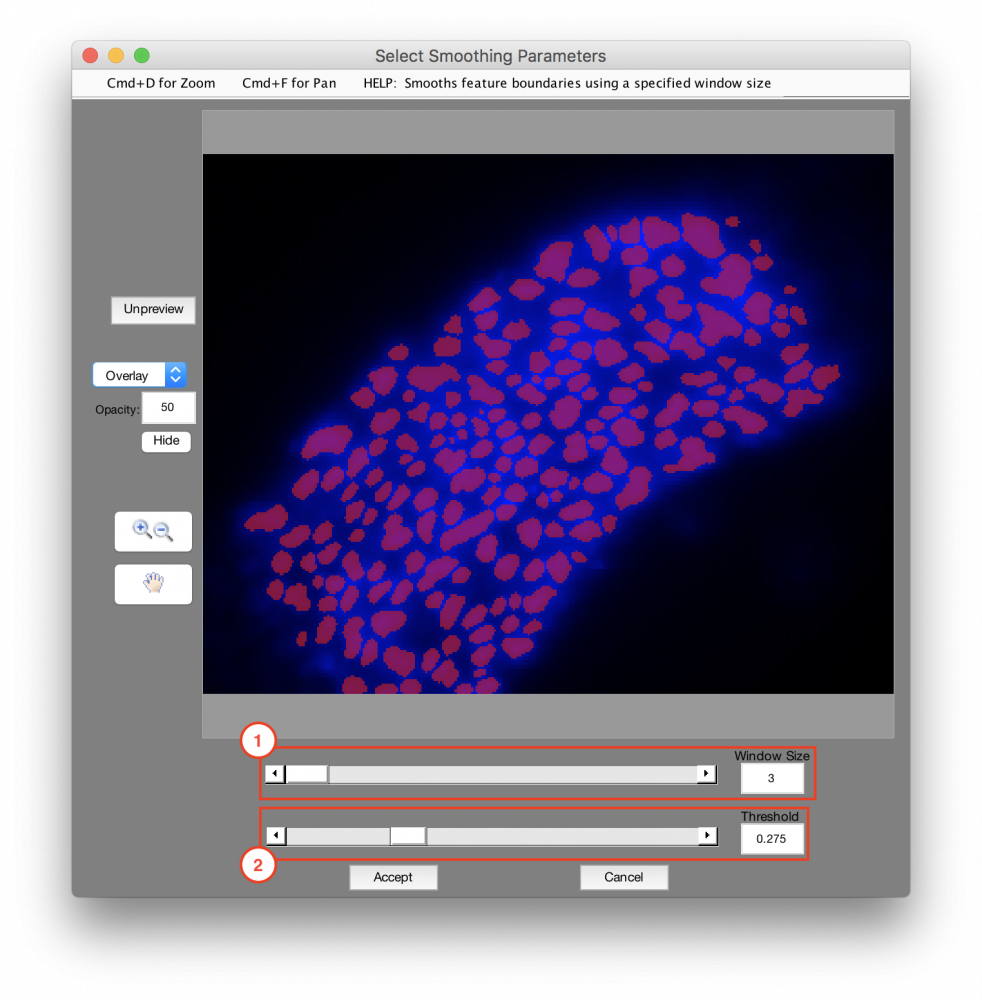Cancel the smoothing dialog
Viewport: 982px width, 1000px height.
click(624, 877)
